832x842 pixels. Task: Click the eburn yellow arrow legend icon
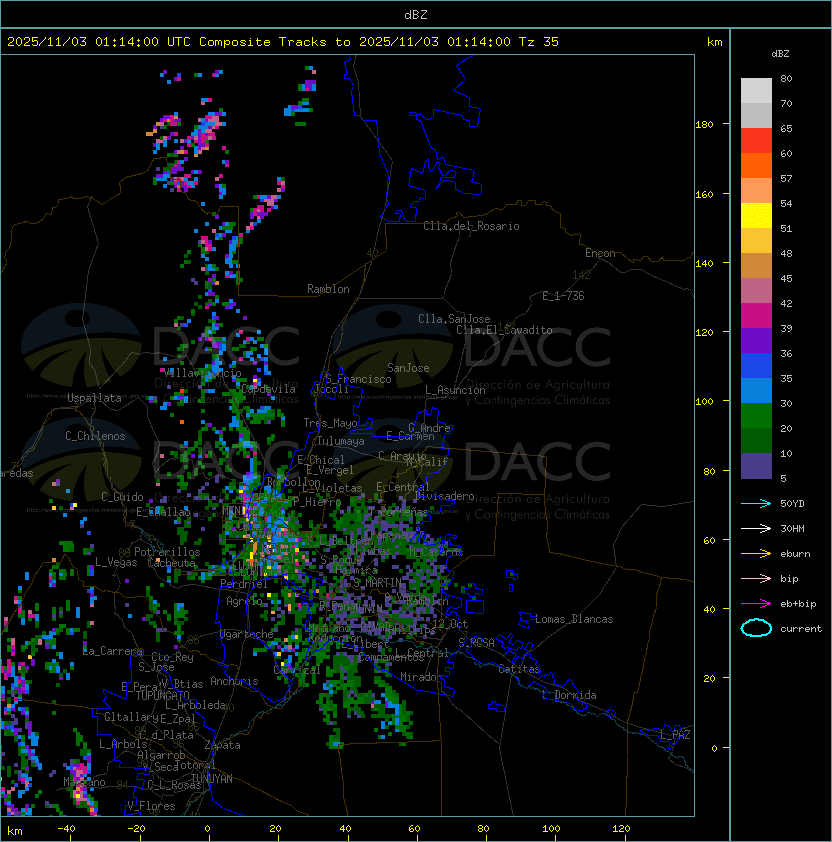tap(756, 554)
